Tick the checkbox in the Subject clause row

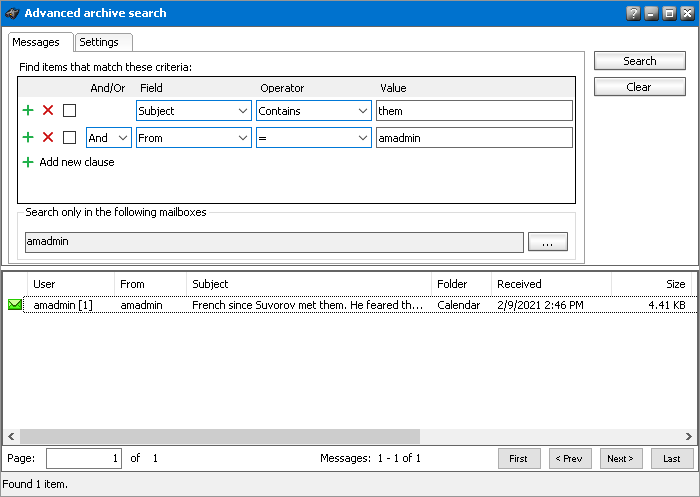(x=70, y=111)
